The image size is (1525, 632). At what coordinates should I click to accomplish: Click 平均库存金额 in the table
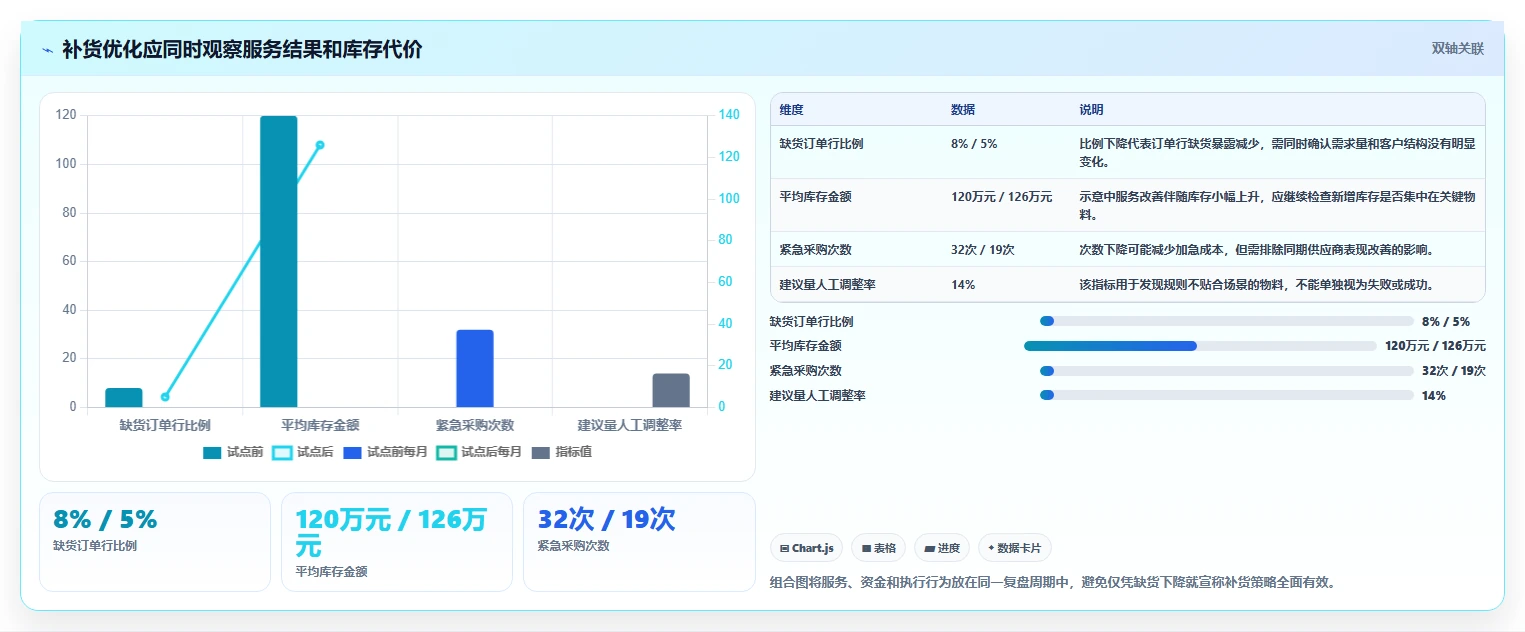pos(815,197)
